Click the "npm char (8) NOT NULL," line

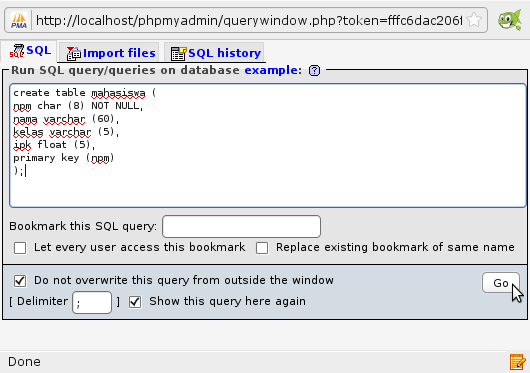pos(78,106)
